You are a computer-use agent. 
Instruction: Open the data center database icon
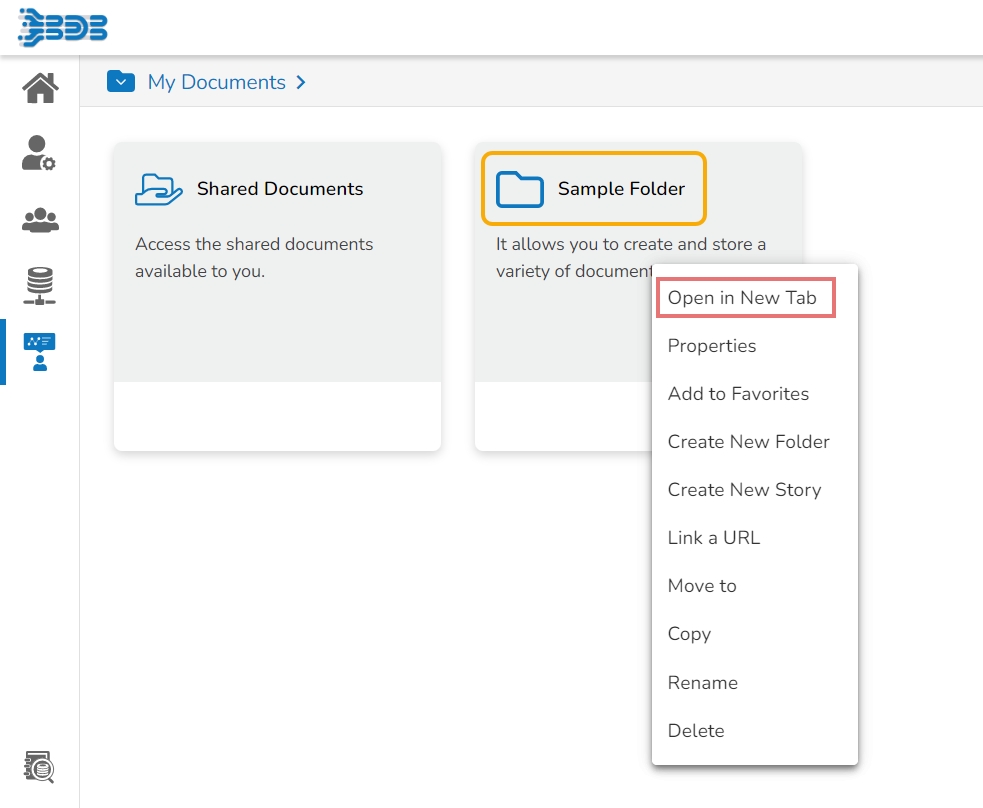[x=40, y=286]
